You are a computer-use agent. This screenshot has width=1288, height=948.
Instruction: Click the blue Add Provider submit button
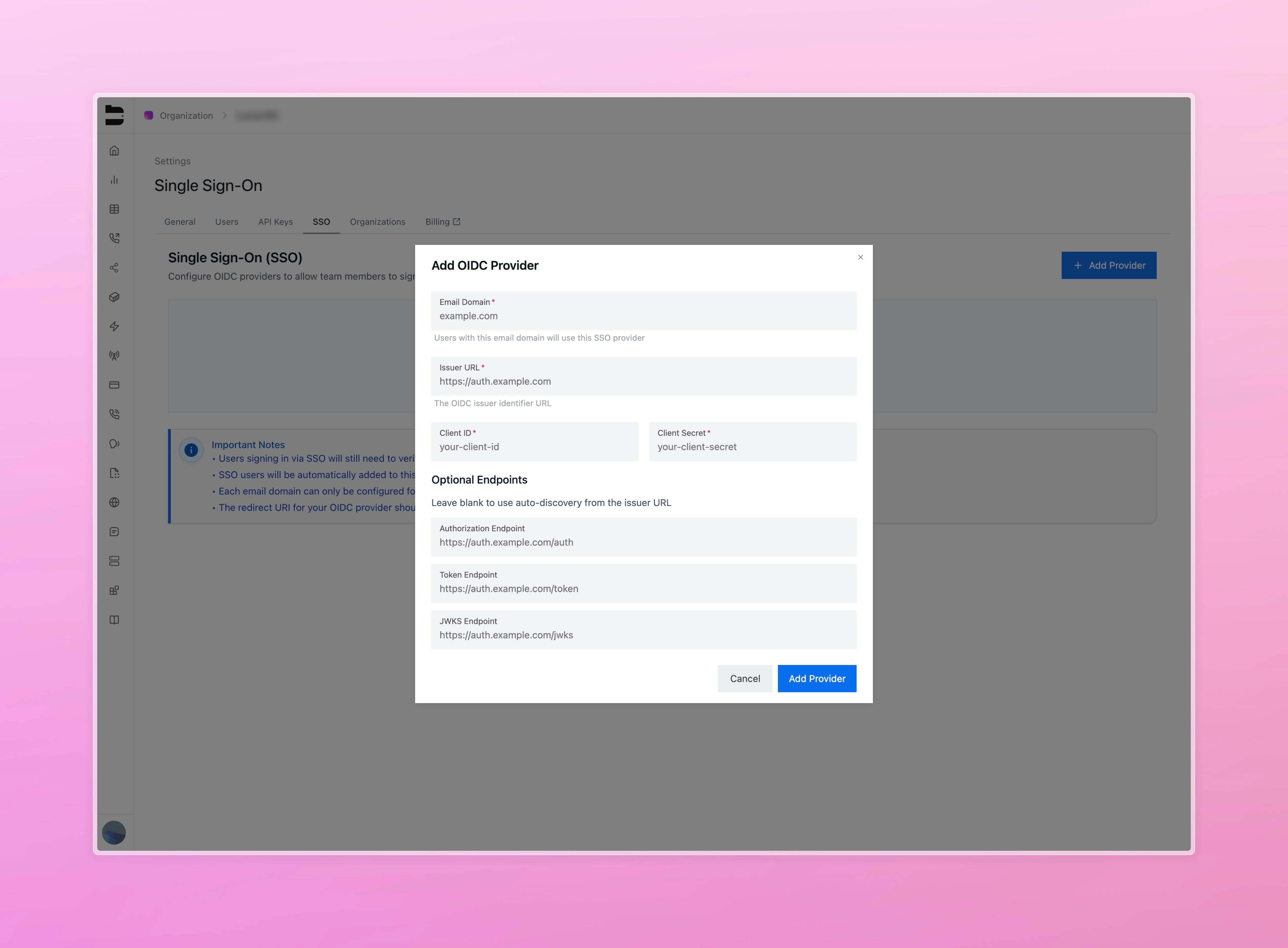coord(816,678)
